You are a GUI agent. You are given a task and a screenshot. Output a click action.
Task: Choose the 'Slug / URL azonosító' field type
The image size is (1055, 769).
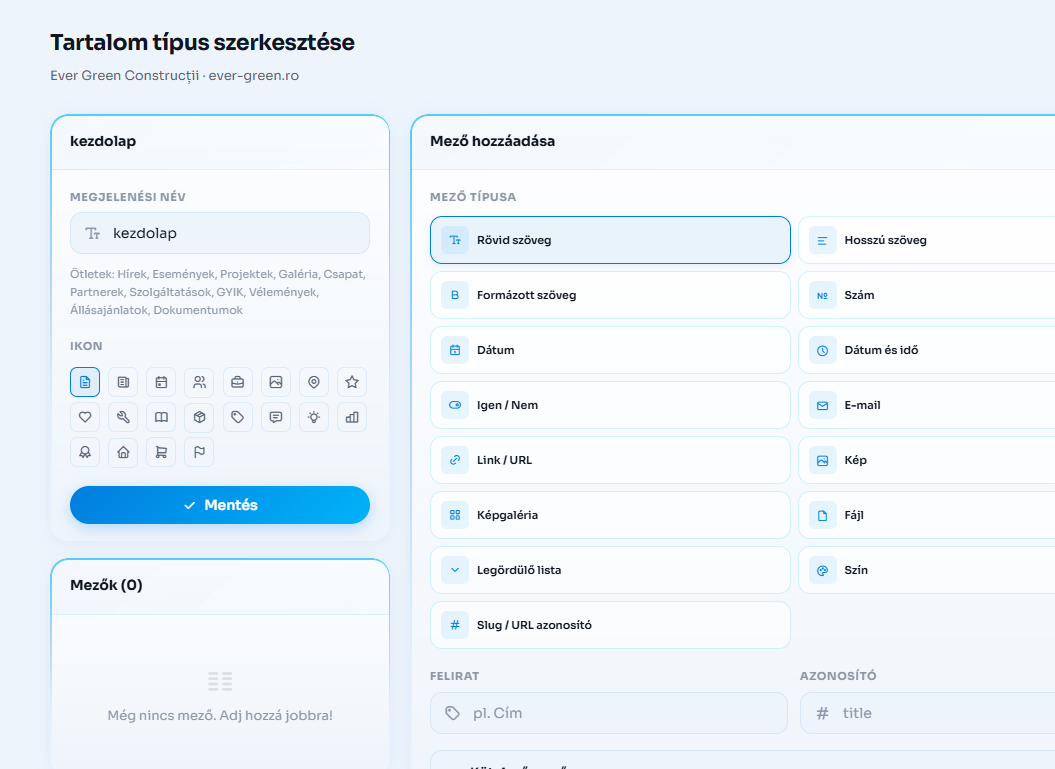click(610, 625)
